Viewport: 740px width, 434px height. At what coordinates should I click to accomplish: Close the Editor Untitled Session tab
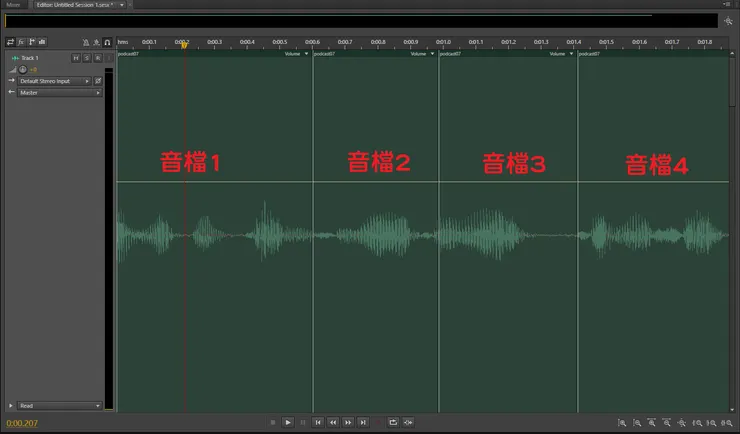(130, 5)
